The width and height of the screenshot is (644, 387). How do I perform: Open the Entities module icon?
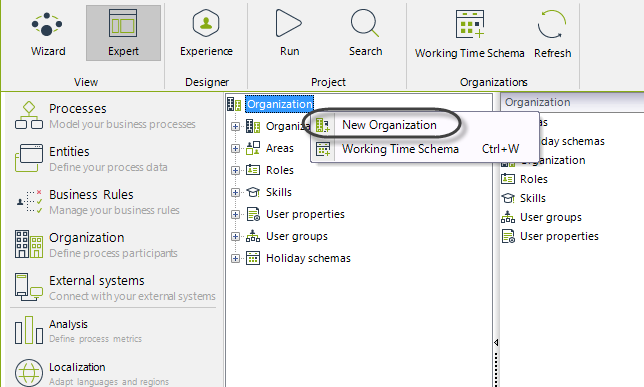29,158
